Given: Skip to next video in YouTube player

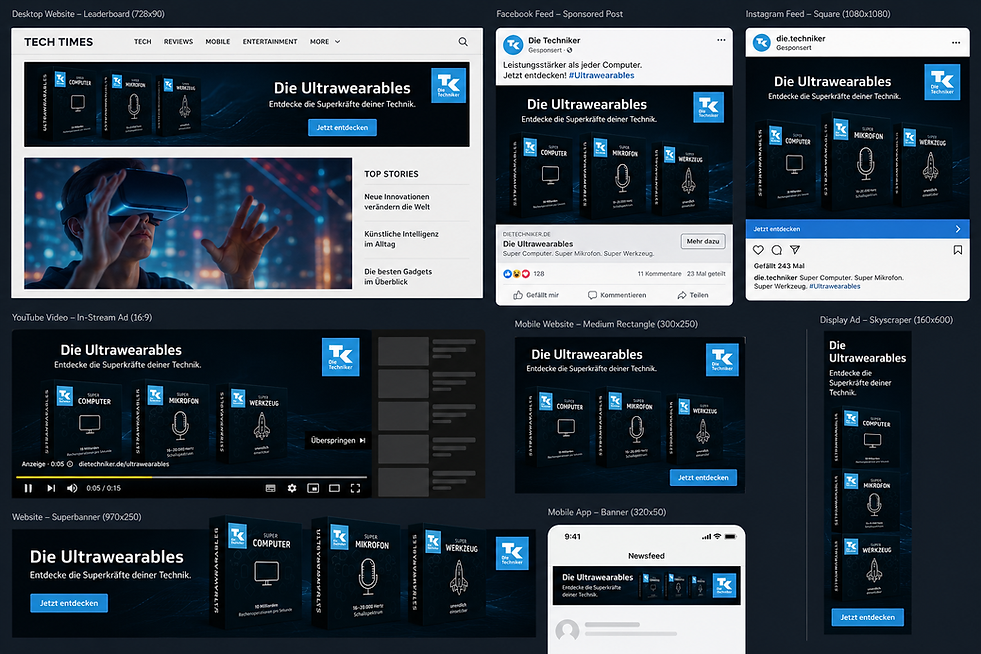Looking at the screenshot, I should [51, 488].
